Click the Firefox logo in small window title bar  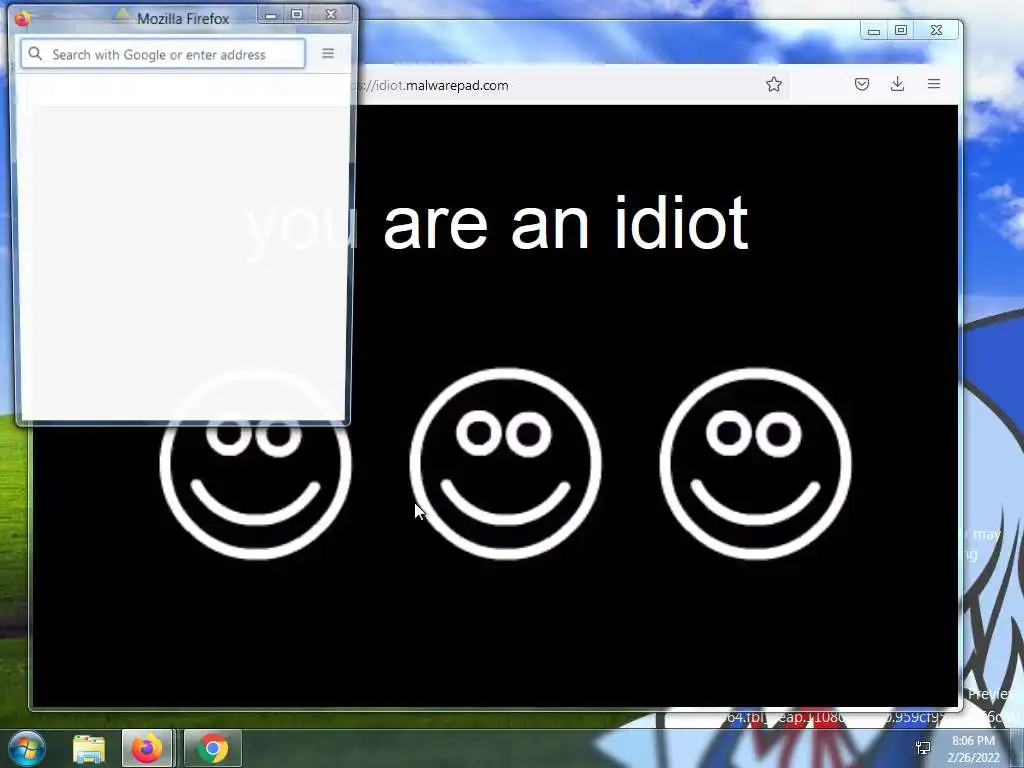(22, 18)
